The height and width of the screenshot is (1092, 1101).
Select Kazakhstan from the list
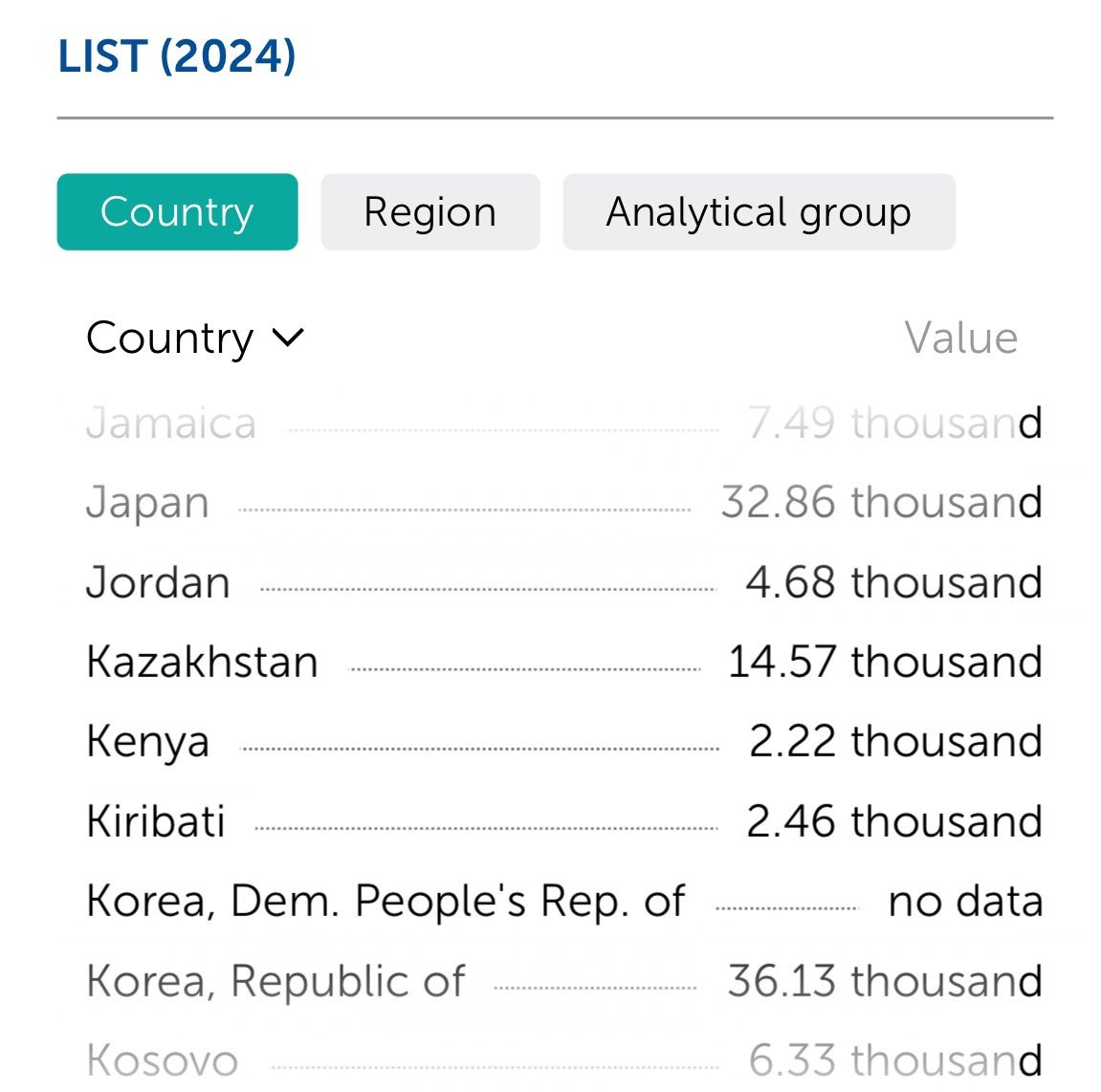point(202,661)
